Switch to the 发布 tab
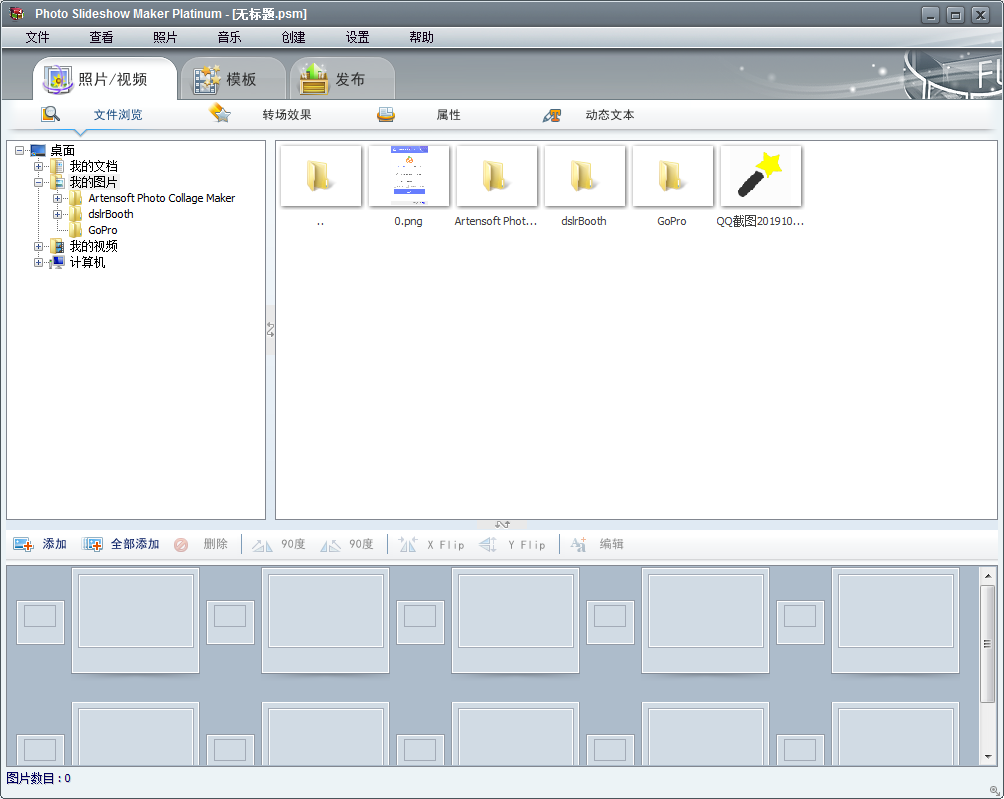The image size is (1004, 799). tap(342, 79)
